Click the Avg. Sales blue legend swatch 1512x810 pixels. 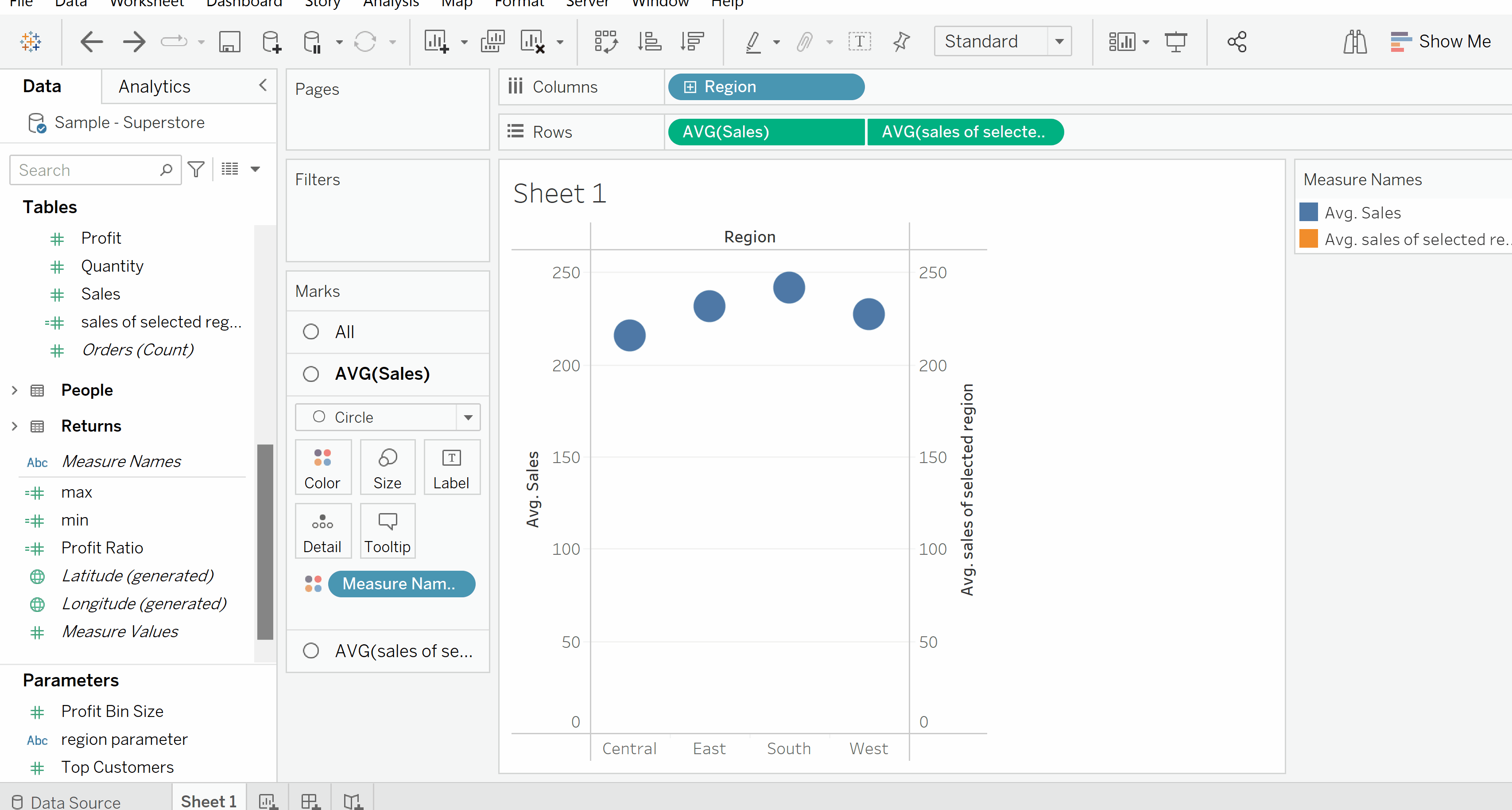(x=1308, y=213)
